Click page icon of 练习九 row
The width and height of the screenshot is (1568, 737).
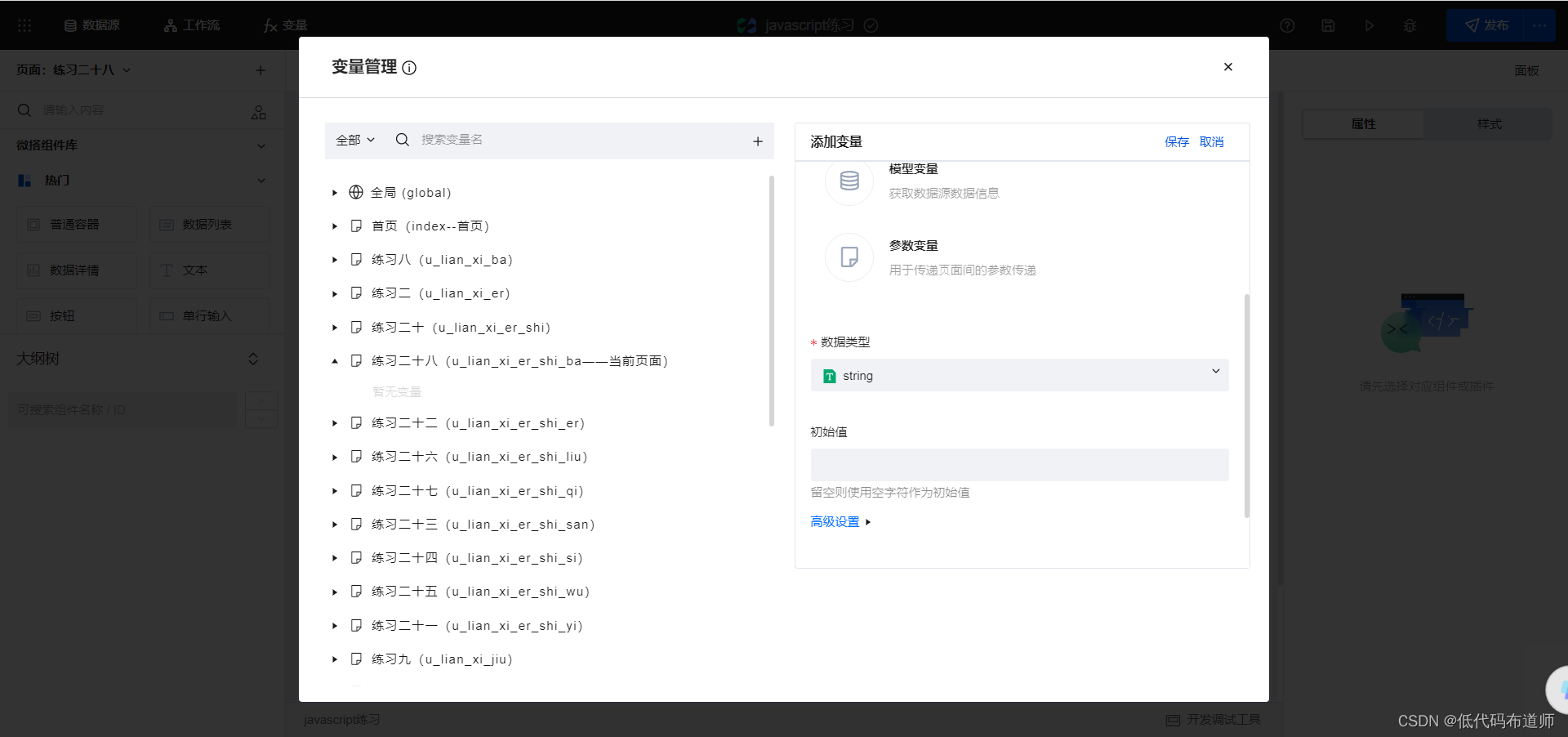pyautogui.click(x=356, y=659)
